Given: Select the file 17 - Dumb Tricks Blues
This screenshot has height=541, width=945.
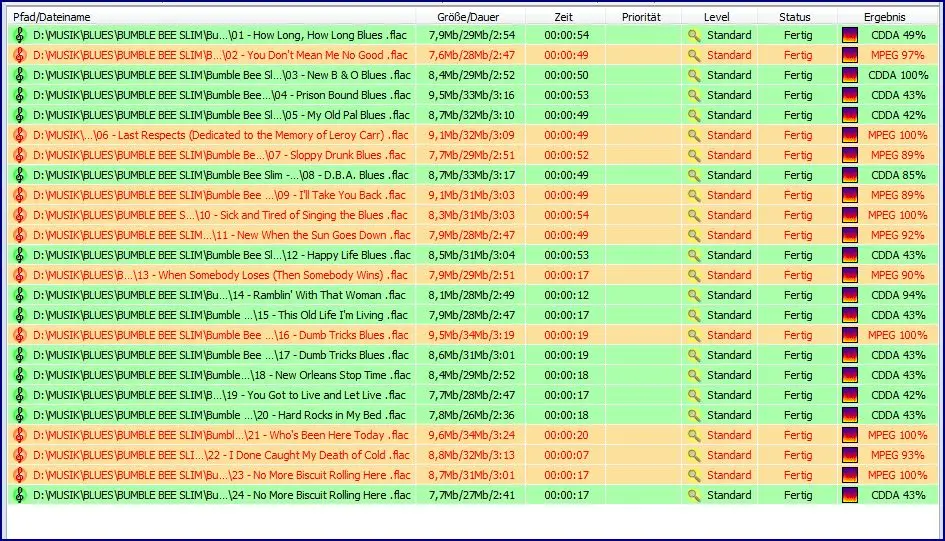Looking at the screenshot, I should pos(221,355).
